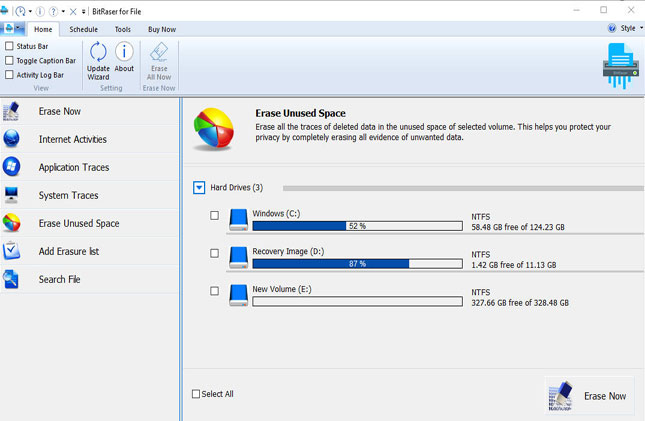Open the Customize Quick Access Toolbar dropdown

point(84,12)
